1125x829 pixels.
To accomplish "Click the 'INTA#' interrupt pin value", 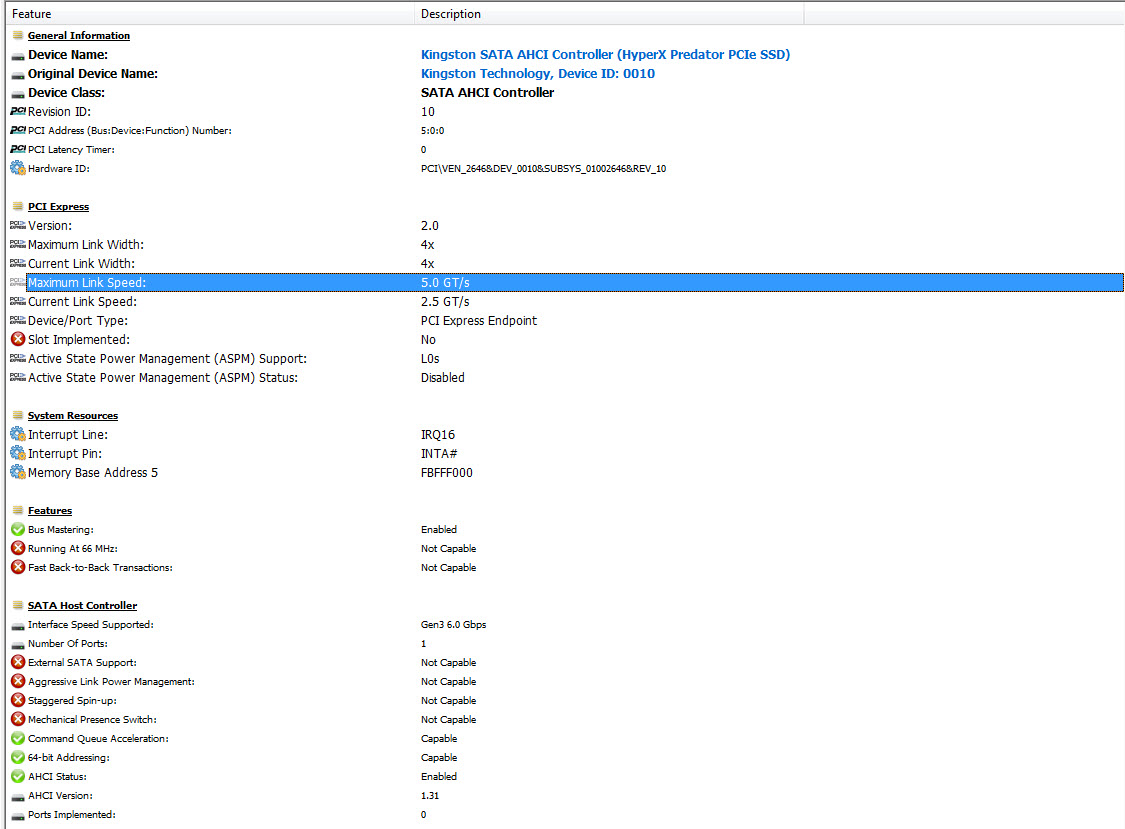I will point(439,454).
